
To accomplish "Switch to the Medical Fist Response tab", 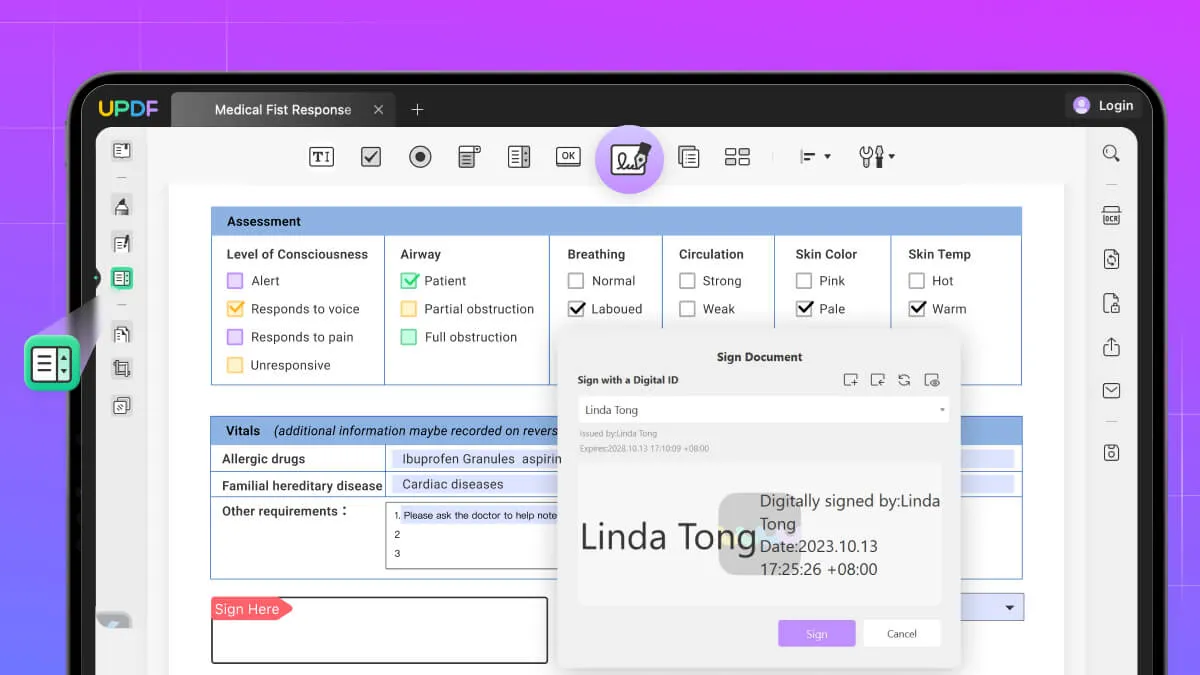I will tap(282, 109).
